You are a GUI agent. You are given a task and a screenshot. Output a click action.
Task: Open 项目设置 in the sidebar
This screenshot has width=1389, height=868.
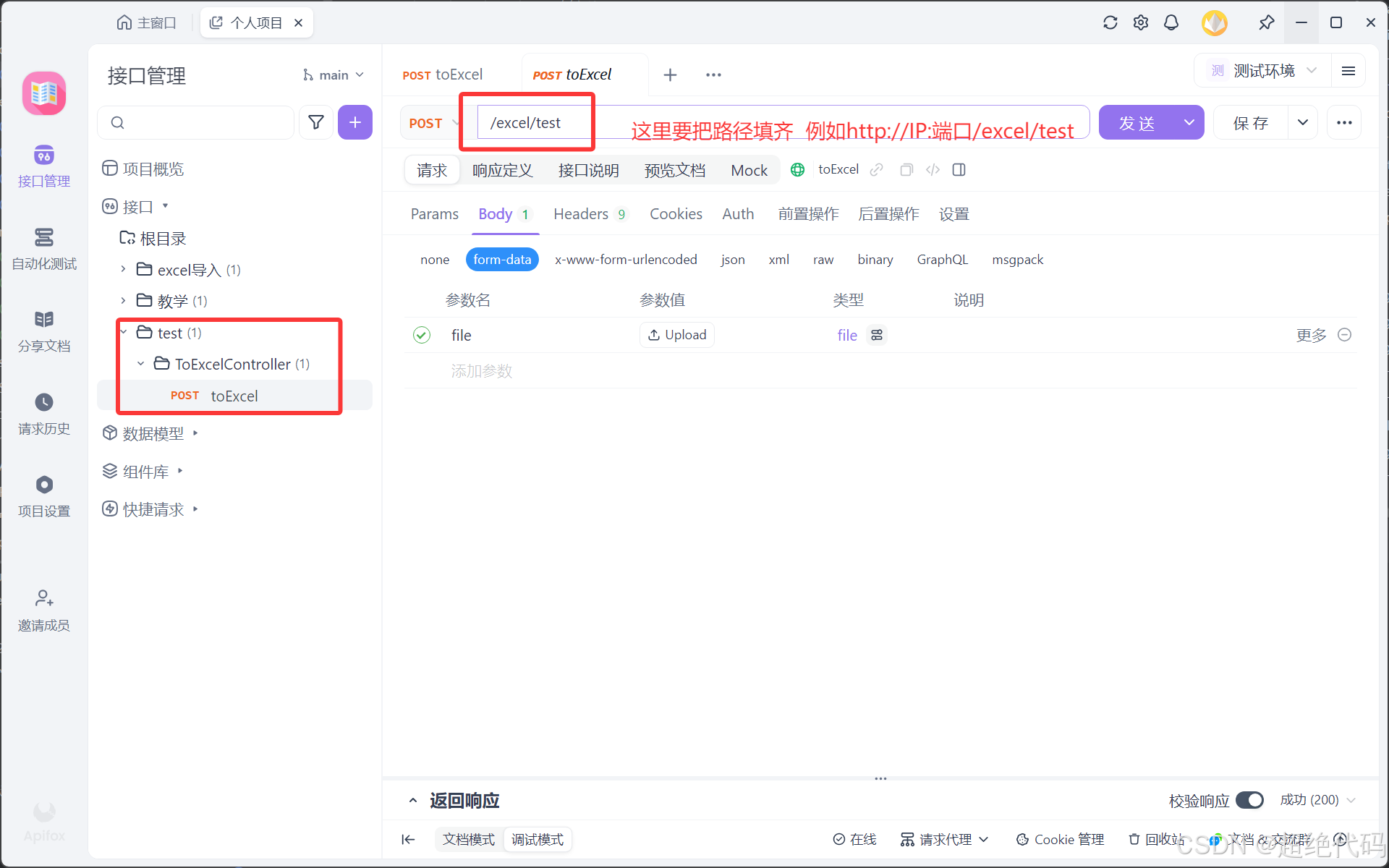tap(44, 495)
